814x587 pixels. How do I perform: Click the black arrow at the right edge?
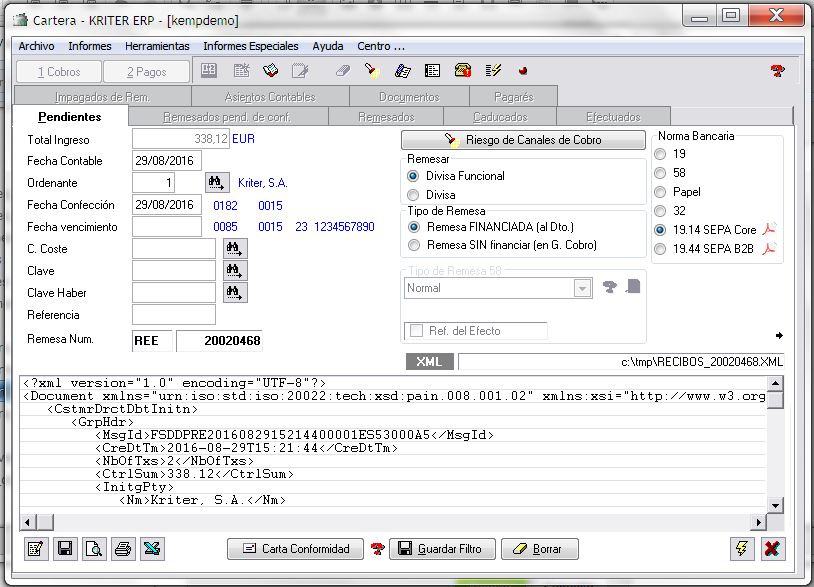(x=779, y=336)
